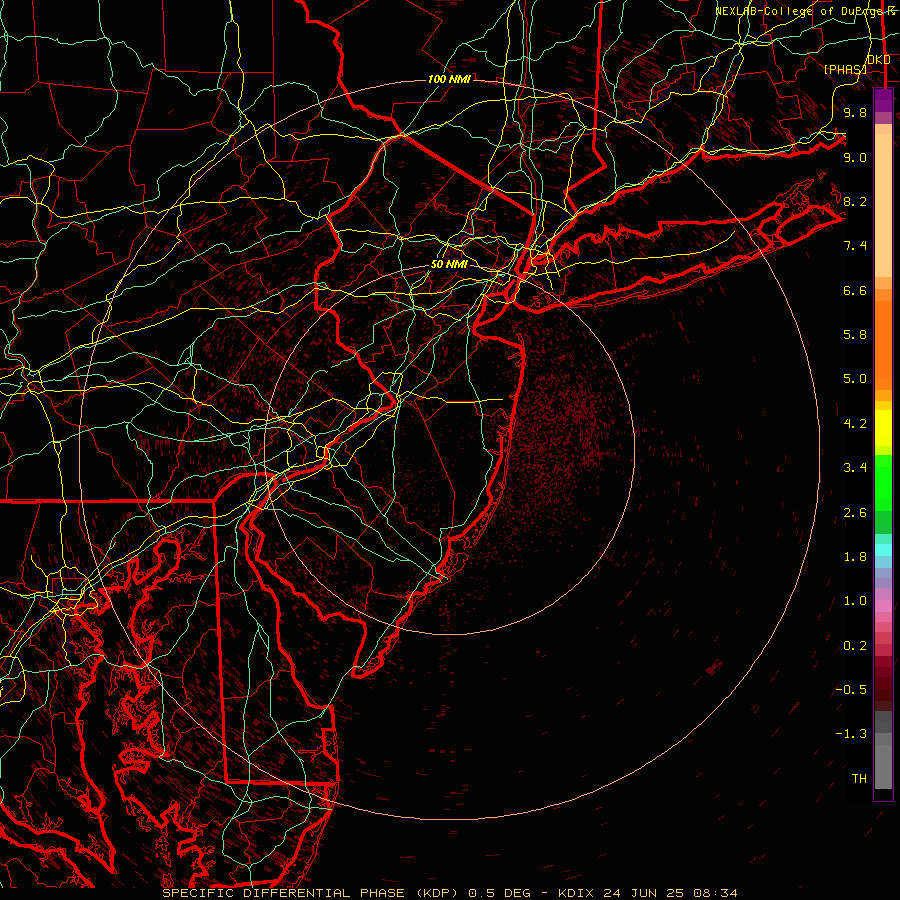Screen dimensions: 900x900
Task: Select the 7.4 scale label
Action: click(855, 246)
